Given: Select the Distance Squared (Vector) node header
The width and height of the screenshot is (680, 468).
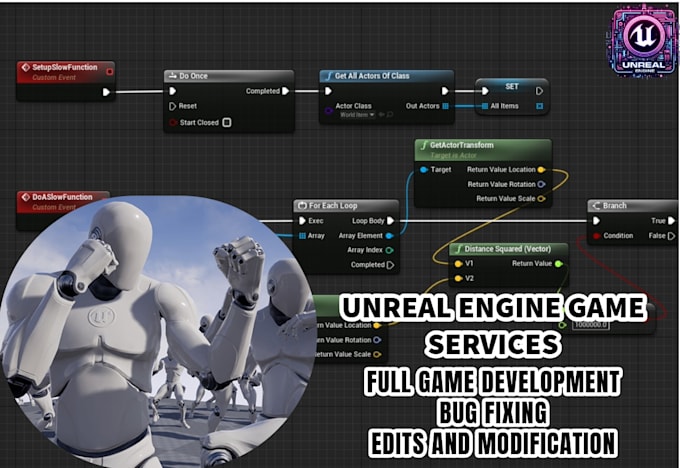Looking at the screenshot, I should [x=508, y=249].
